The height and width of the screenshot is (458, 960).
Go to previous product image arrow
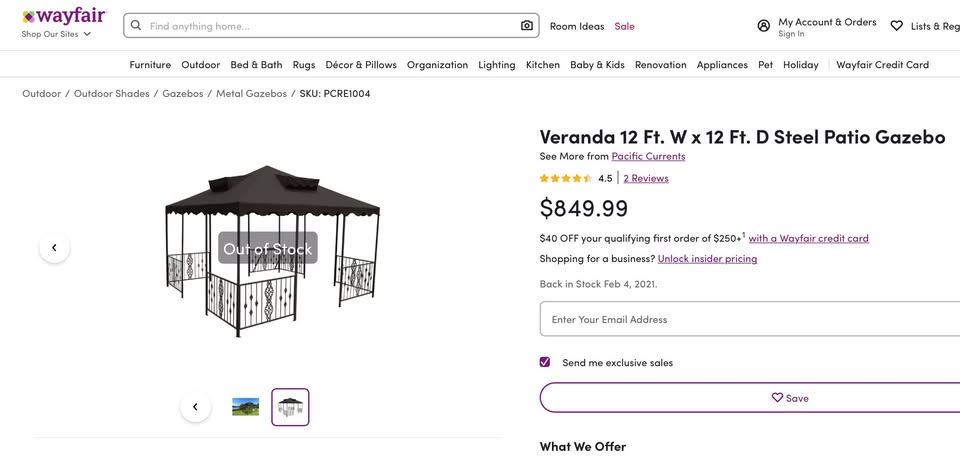(54, 248)
